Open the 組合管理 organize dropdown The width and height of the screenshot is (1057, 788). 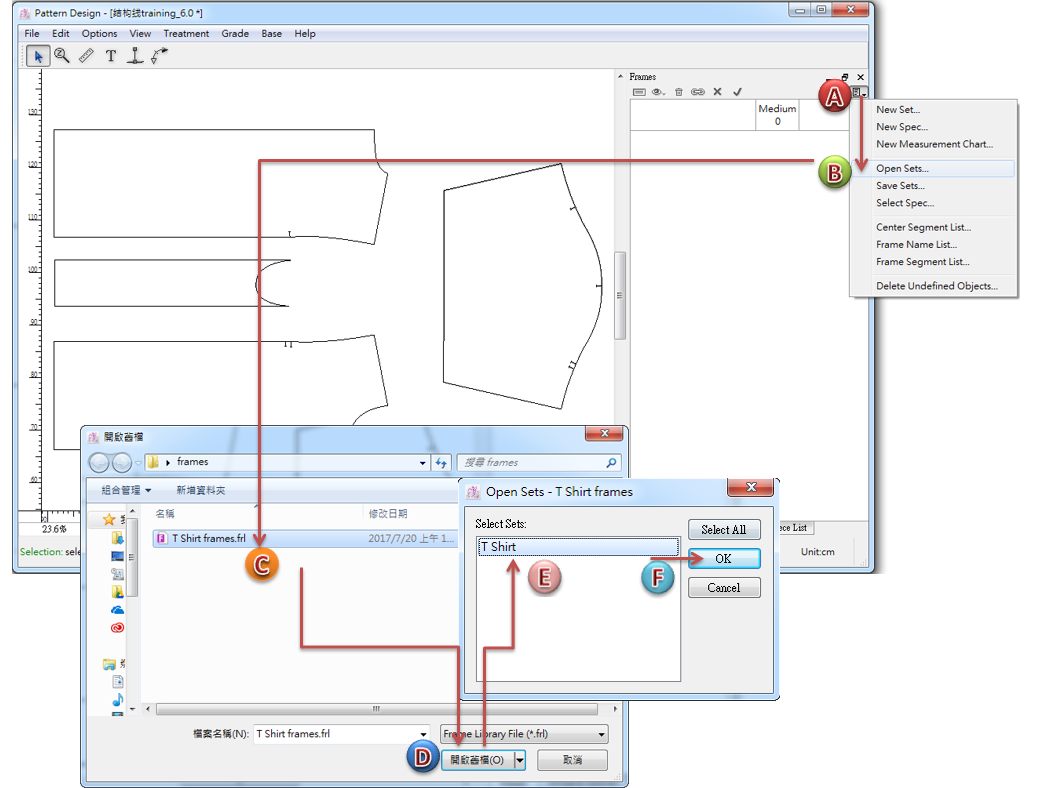(126, 490)
